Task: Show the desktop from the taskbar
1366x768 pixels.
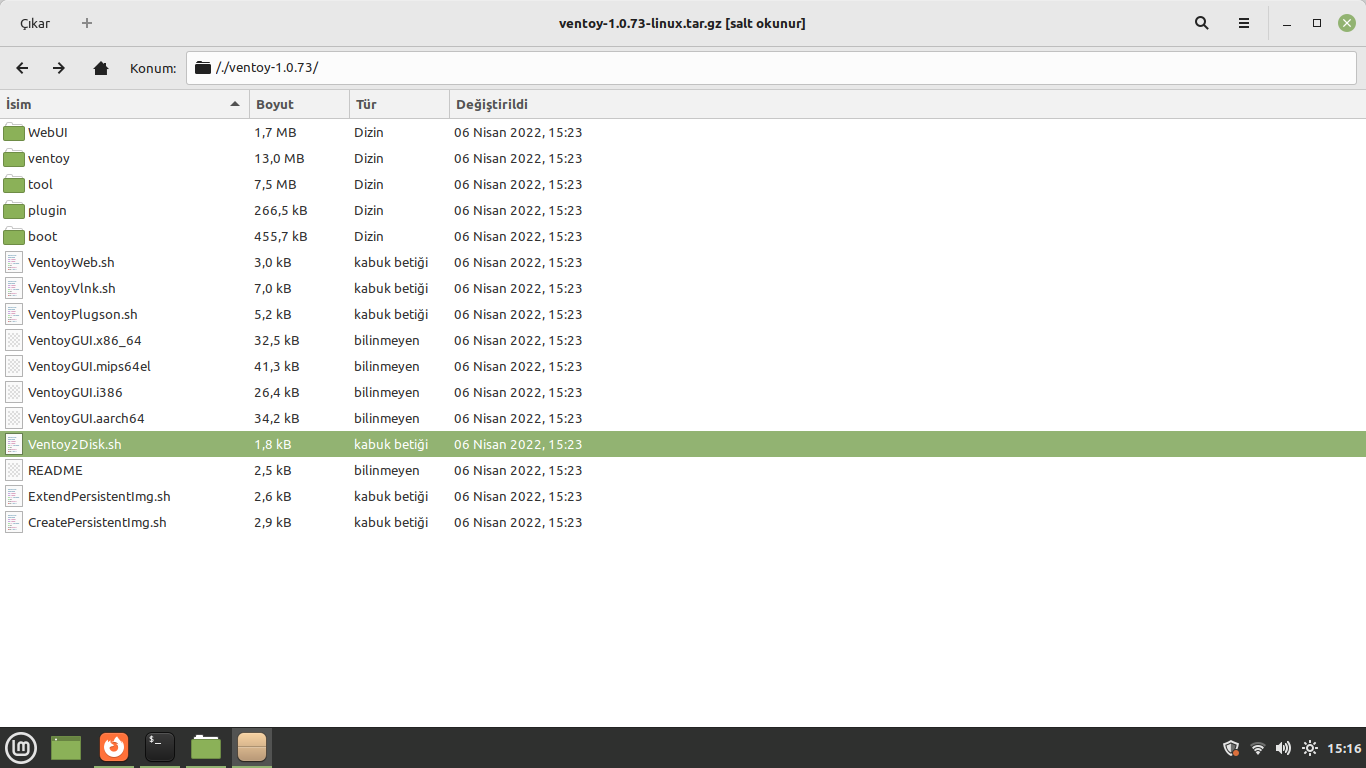Action: pos(66,747)
